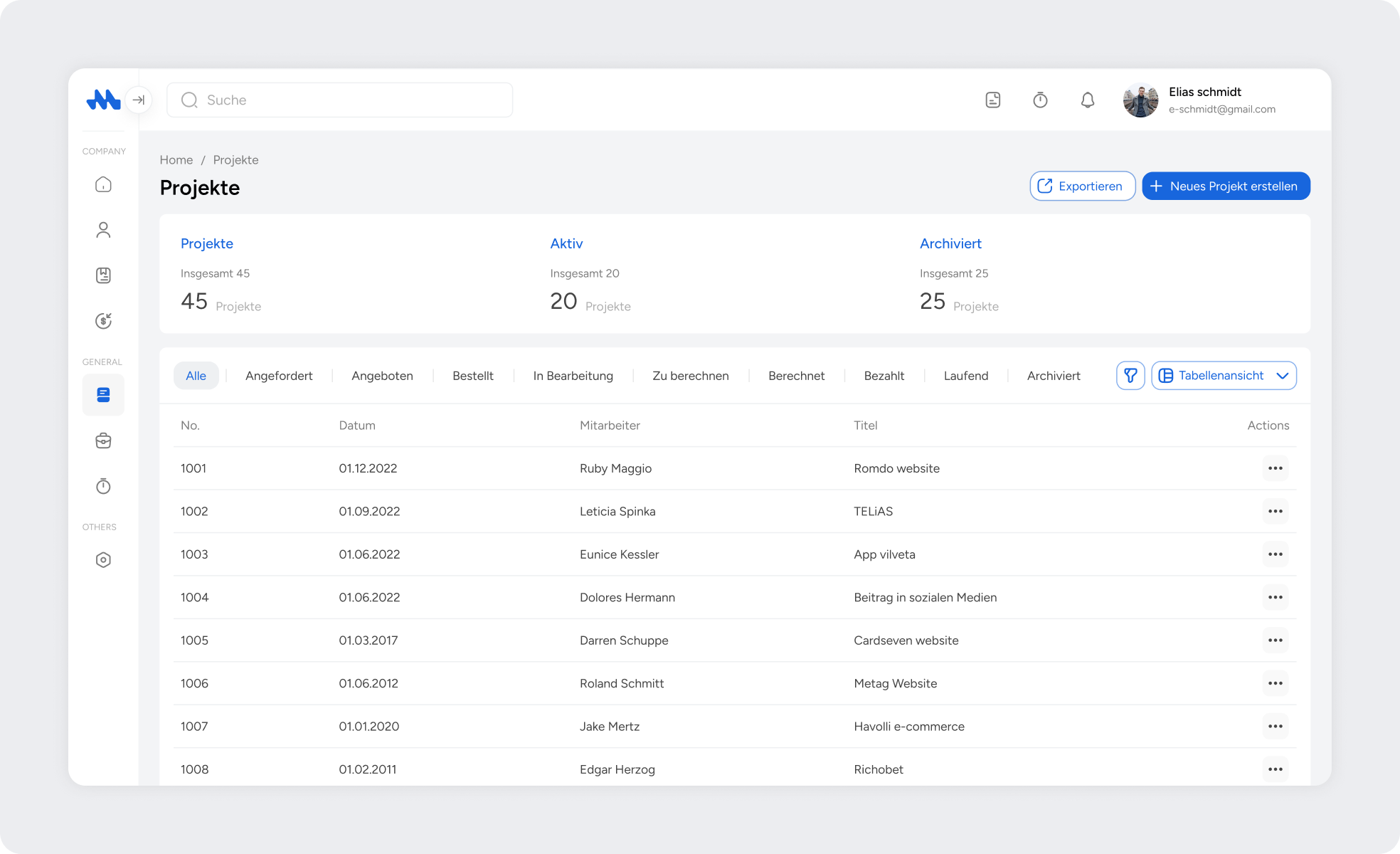This screenshot has height=854, width=1400.
Task: Open notifications via the bell icon
Action: coord(1087,100)
